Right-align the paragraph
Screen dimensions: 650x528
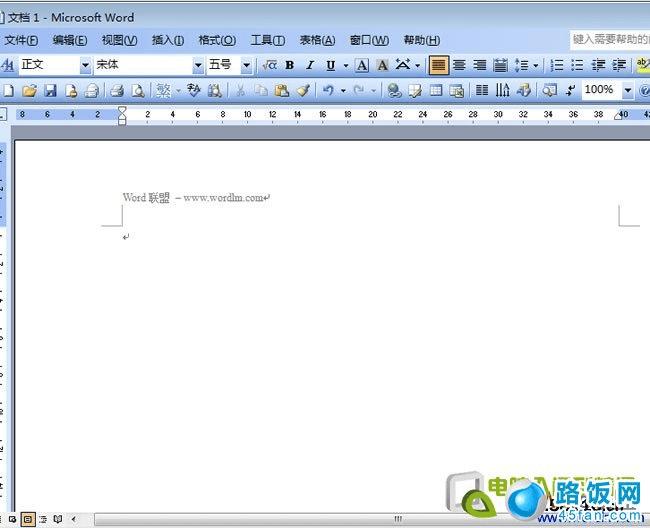click(480, 65)
